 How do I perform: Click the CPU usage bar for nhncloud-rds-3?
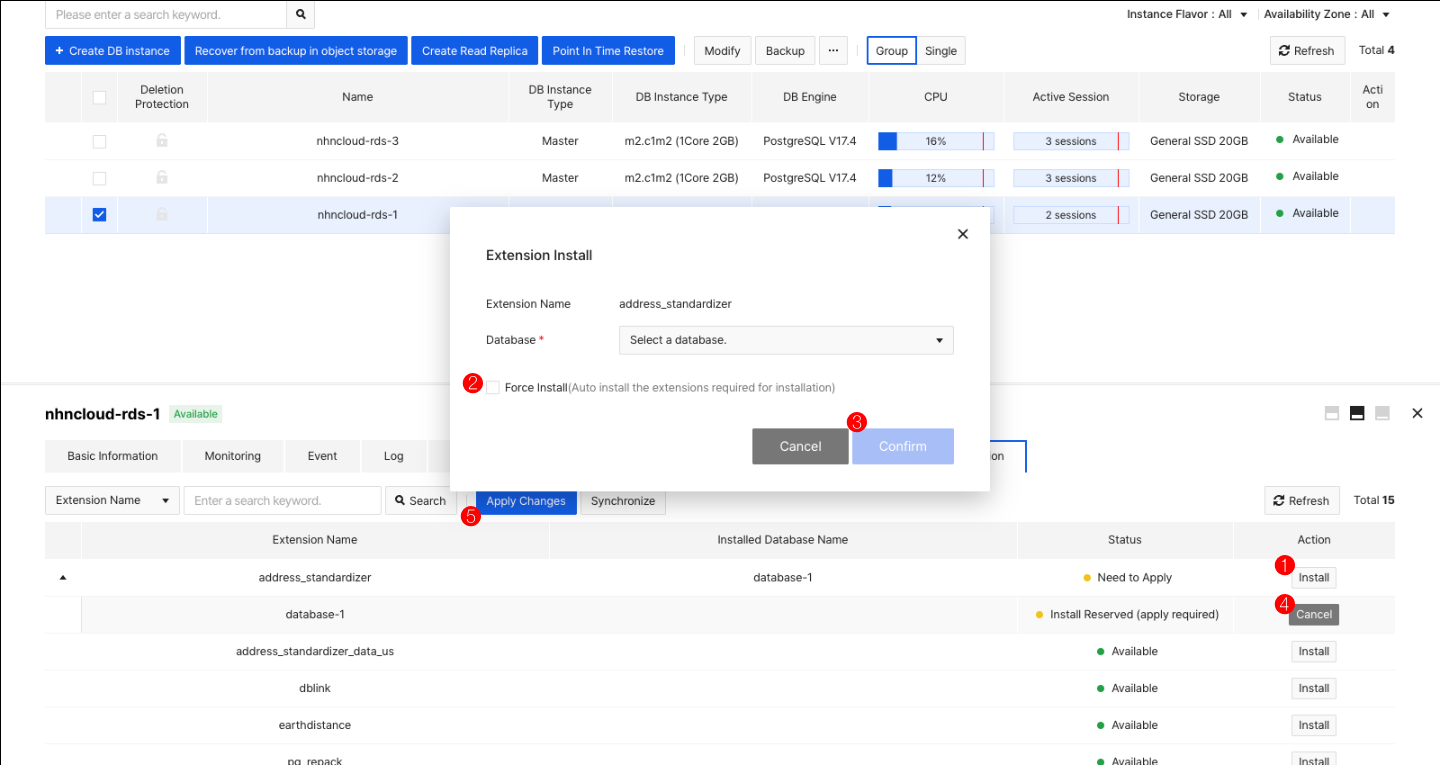coord(935,141)
